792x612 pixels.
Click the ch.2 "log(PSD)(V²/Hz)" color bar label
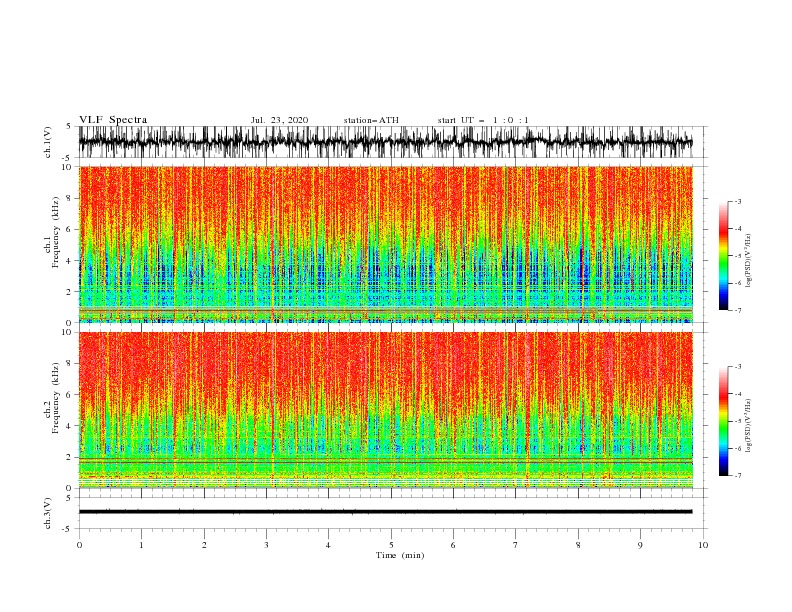(x=748, y=426)
